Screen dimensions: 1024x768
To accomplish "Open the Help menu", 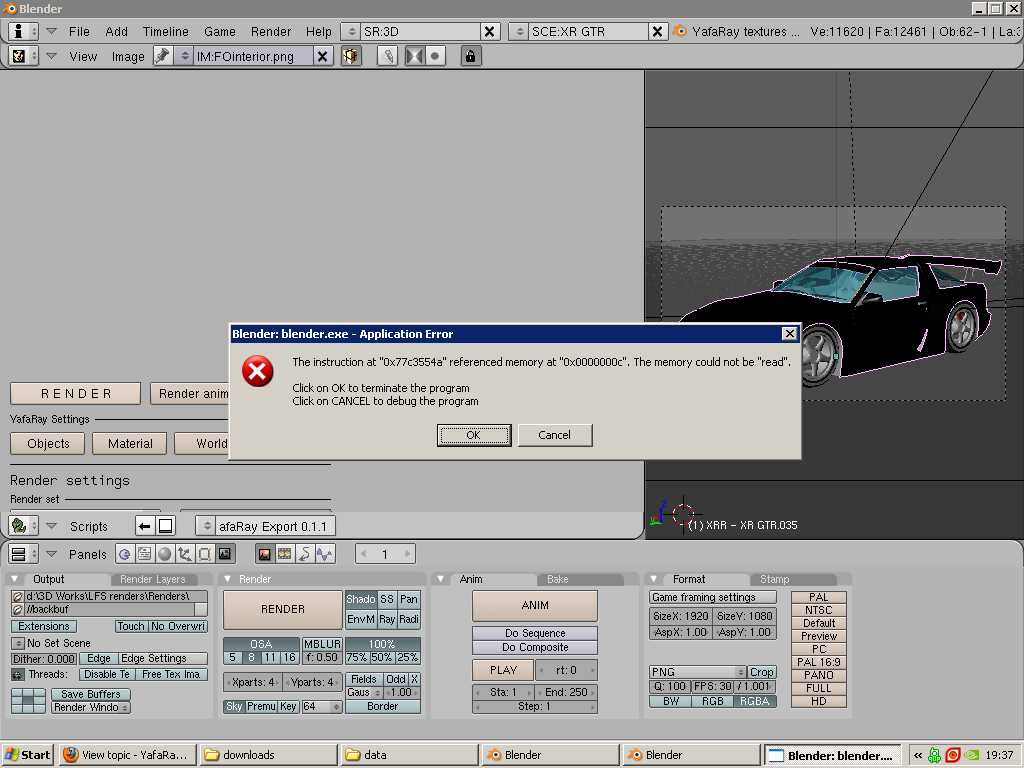I will point(319,31).
